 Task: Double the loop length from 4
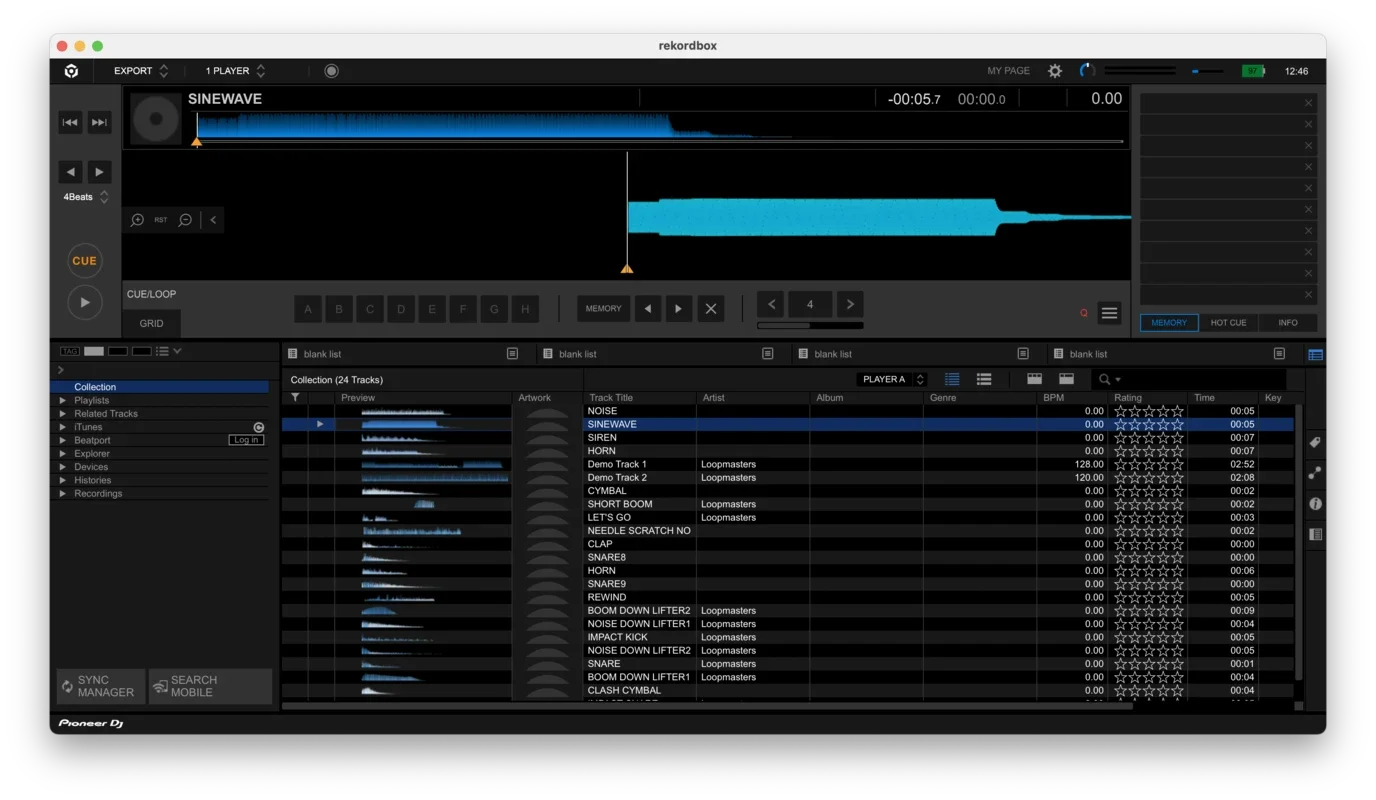coord(850,304)
